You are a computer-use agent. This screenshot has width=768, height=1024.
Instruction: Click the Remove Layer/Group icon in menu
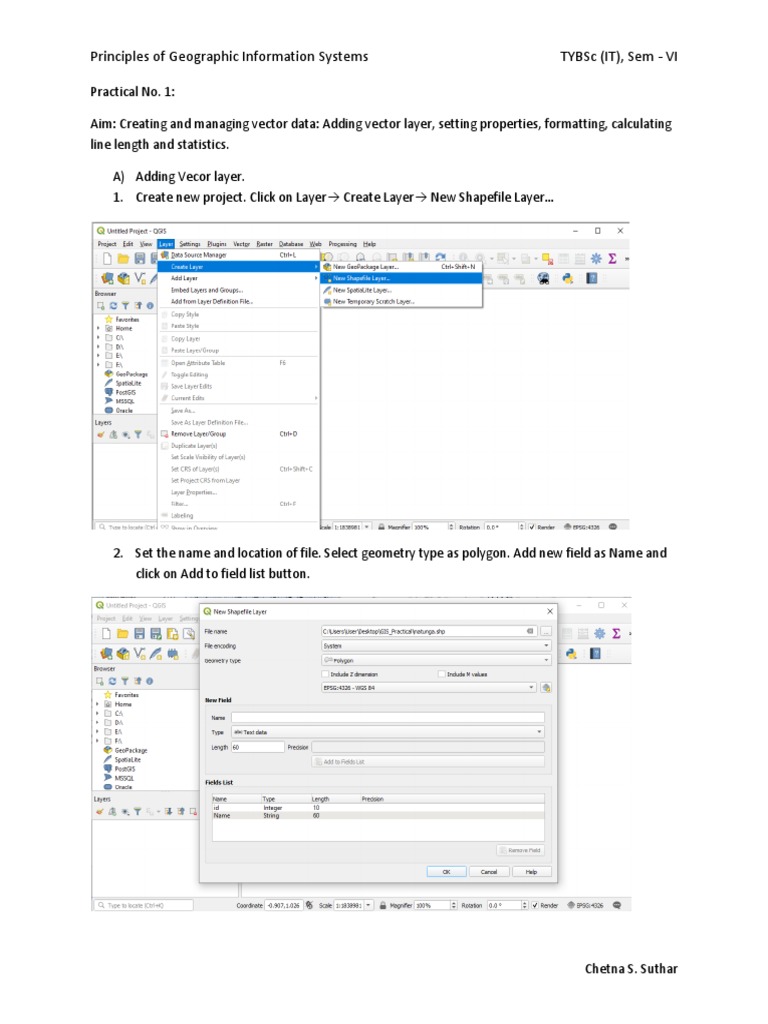tap(164, 434)
